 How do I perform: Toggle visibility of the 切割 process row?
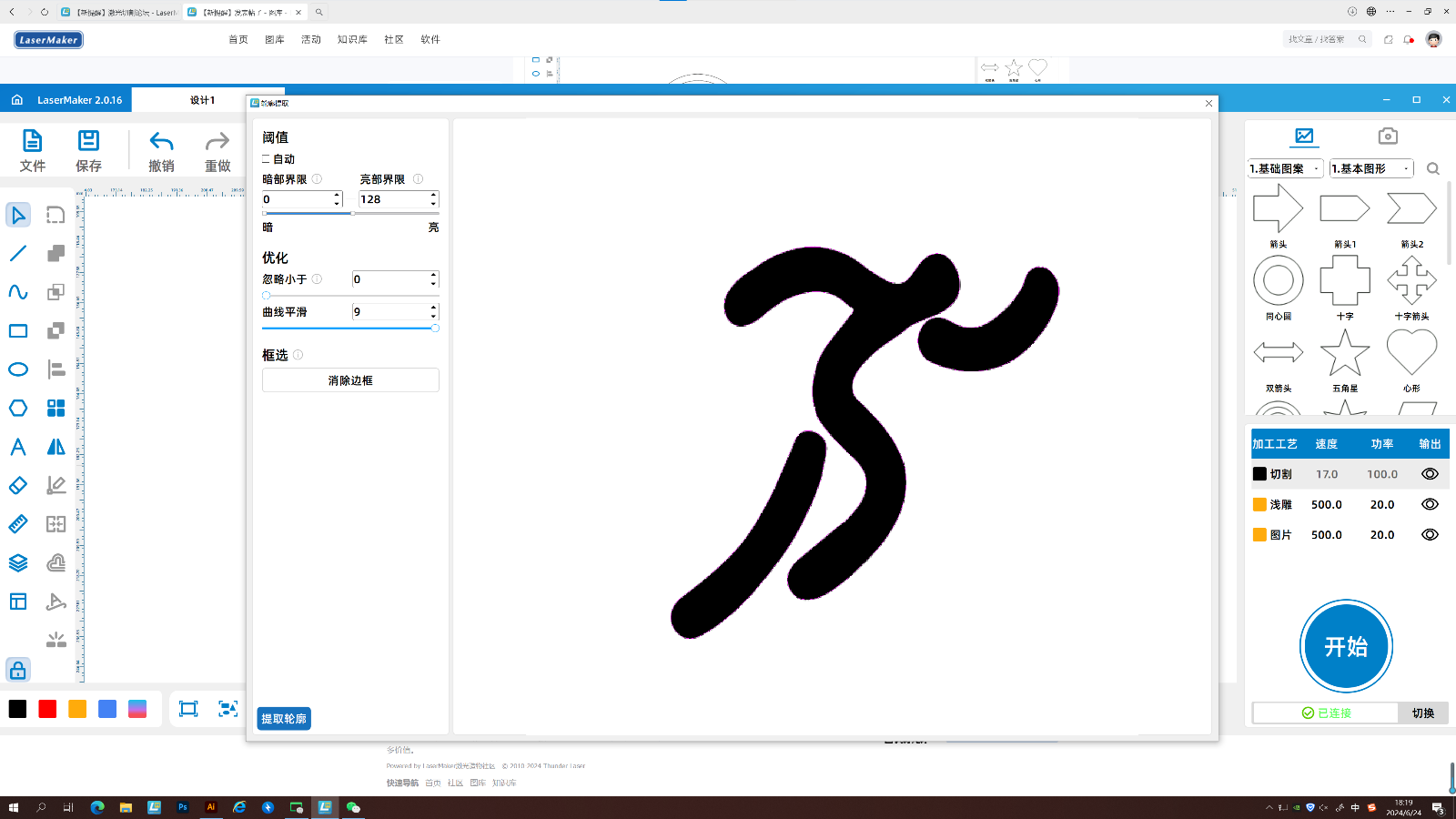tap(1429, 473)
